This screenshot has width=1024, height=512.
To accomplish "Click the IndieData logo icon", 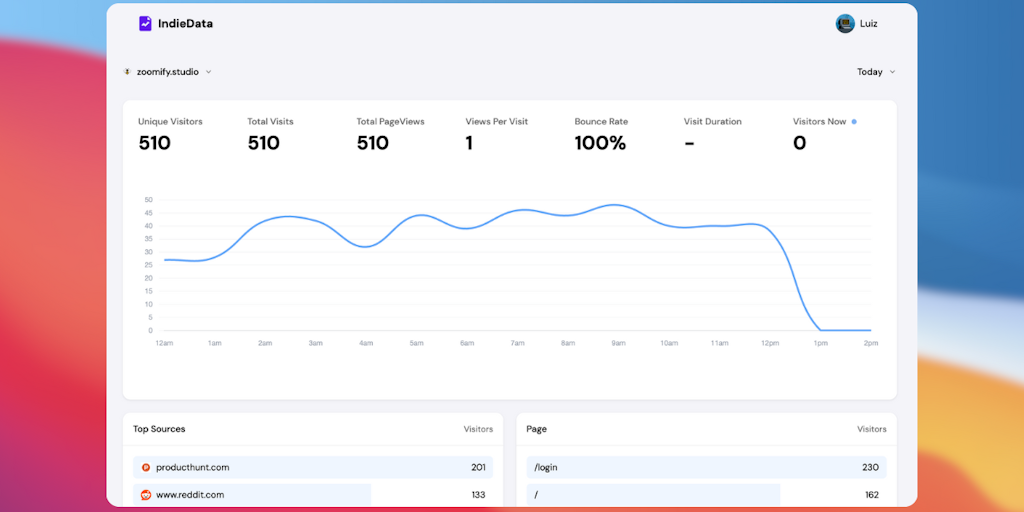I will click(x=145, y=24).
